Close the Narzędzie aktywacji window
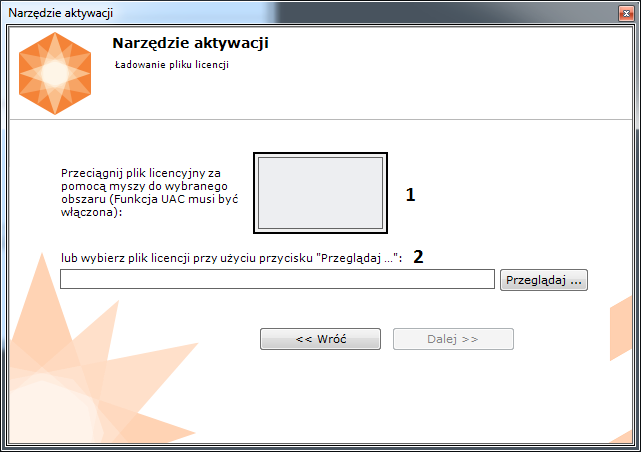The height and width of the screenshot is (452, 641). (626, 13)
